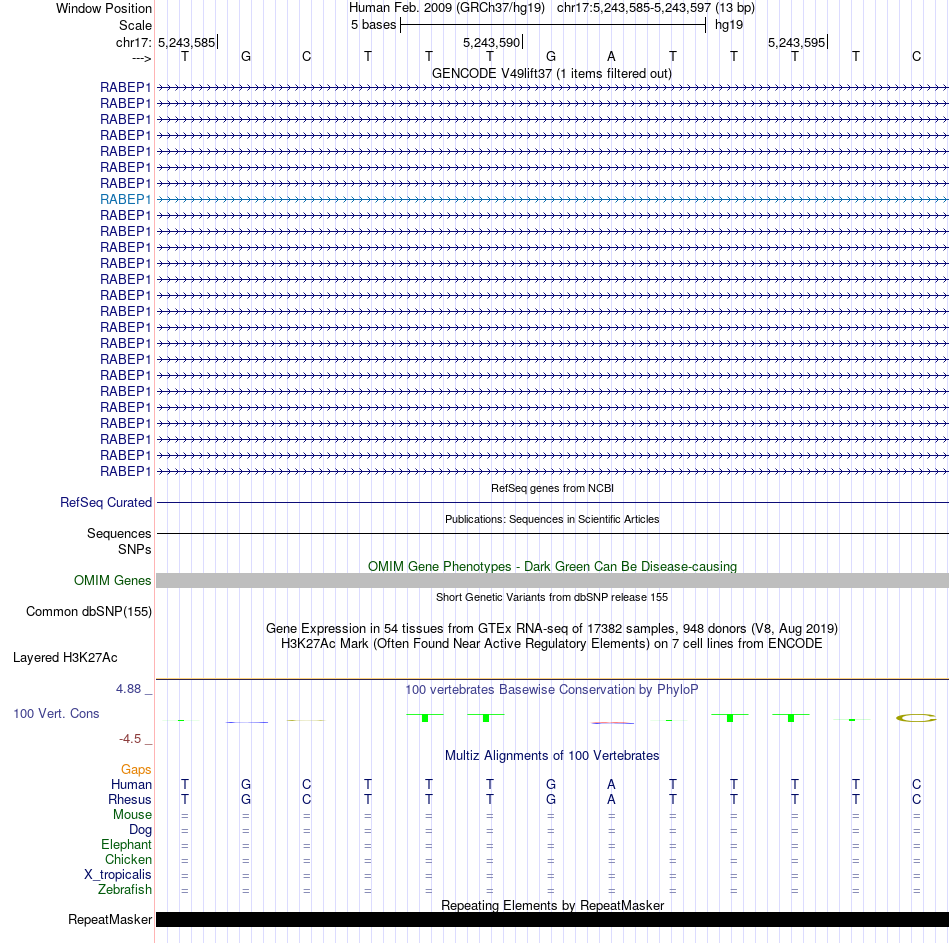Click the SNPs label under Sequences

pos(135,549)
